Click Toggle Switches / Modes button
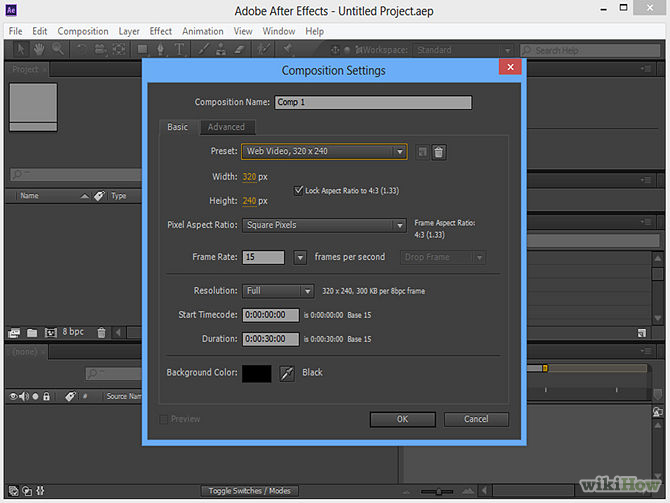Screen dimensions: 670x503 click(x=250, y=491)
